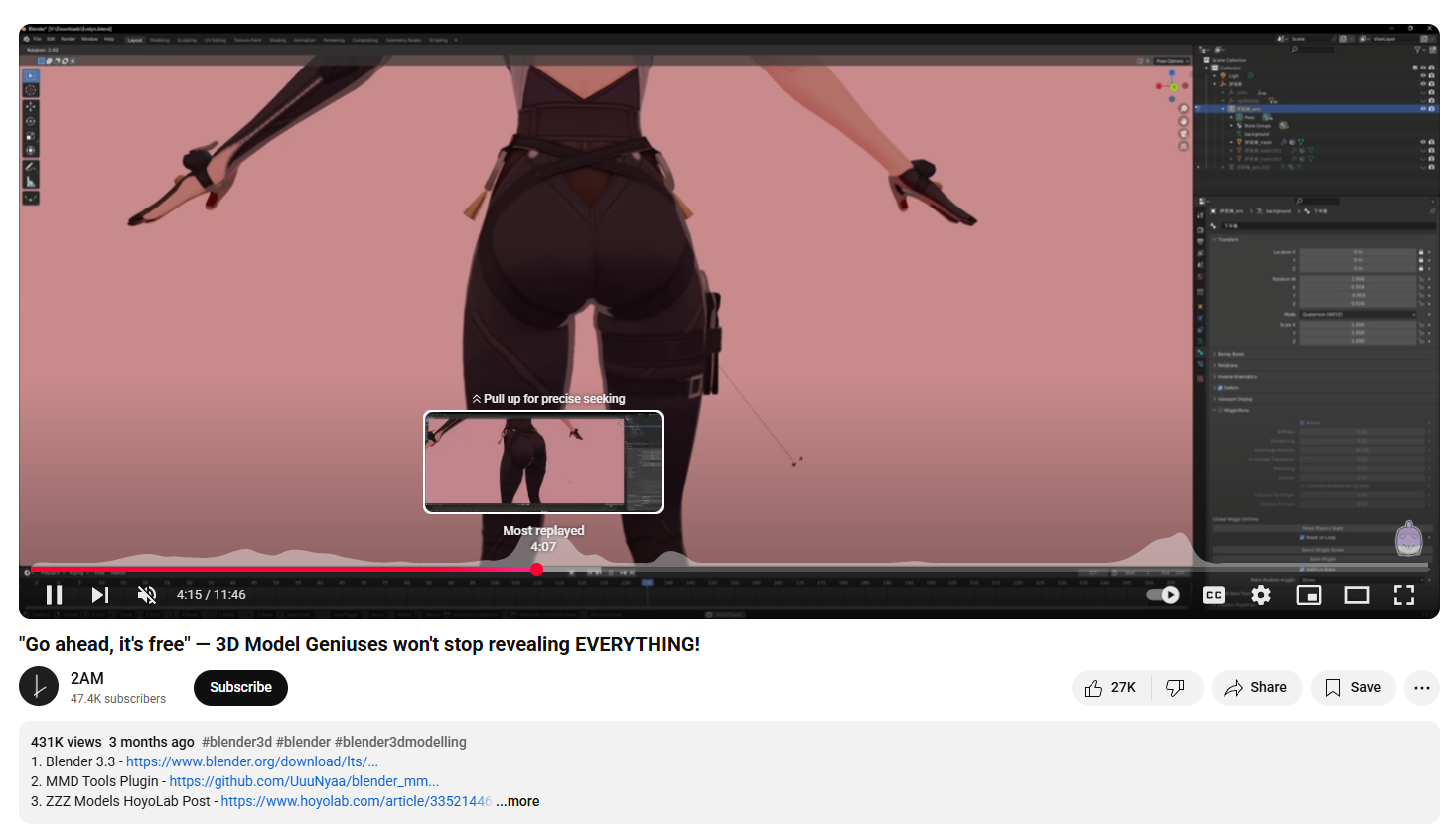Open the player settings gear
Viewport: 1456px width, 830px height.
pyautogui.click(x=1261, y=595)
